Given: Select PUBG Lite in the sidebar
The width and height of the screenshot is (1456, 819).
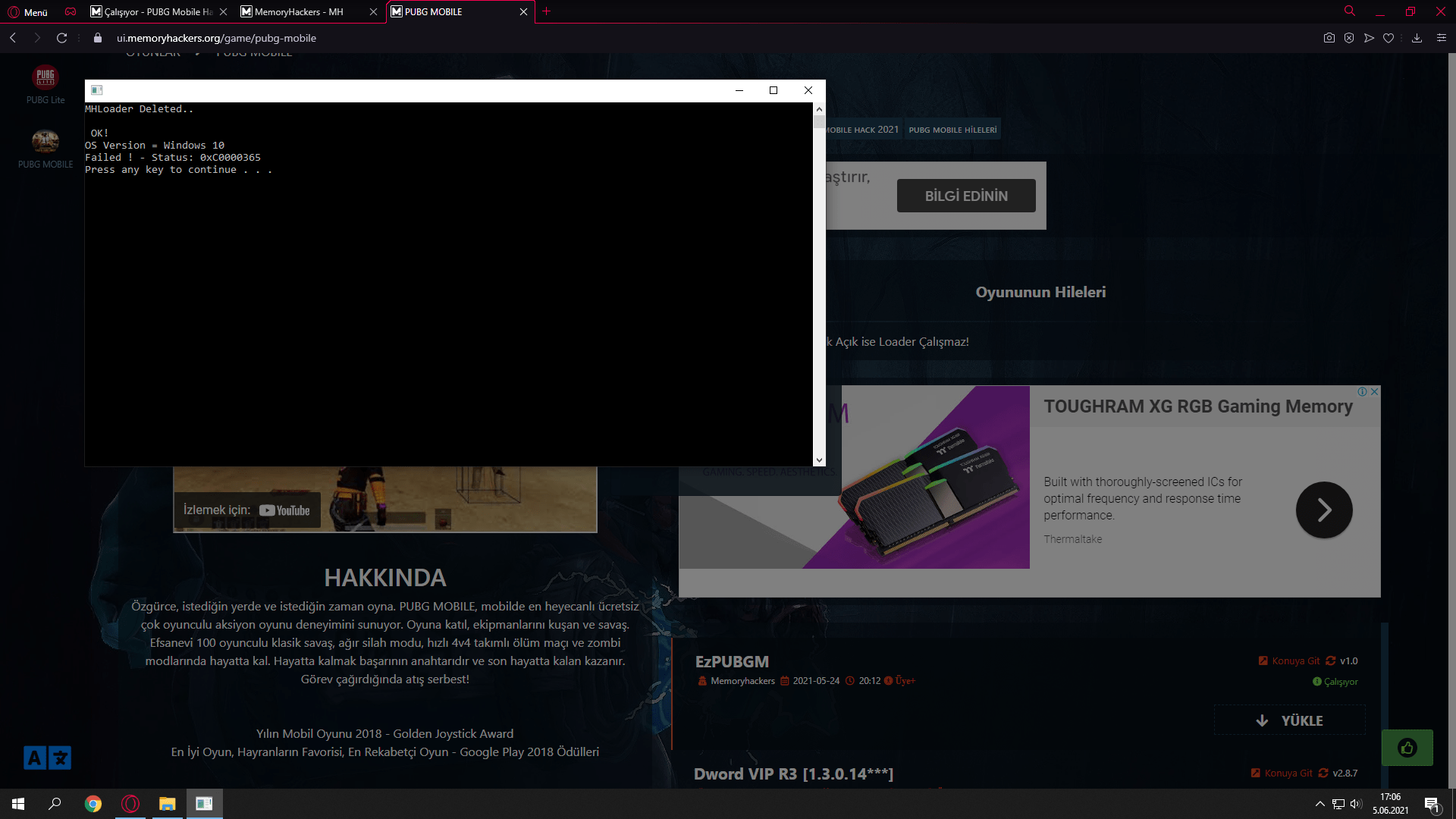Looking at the screenshot, I should 45,85.
